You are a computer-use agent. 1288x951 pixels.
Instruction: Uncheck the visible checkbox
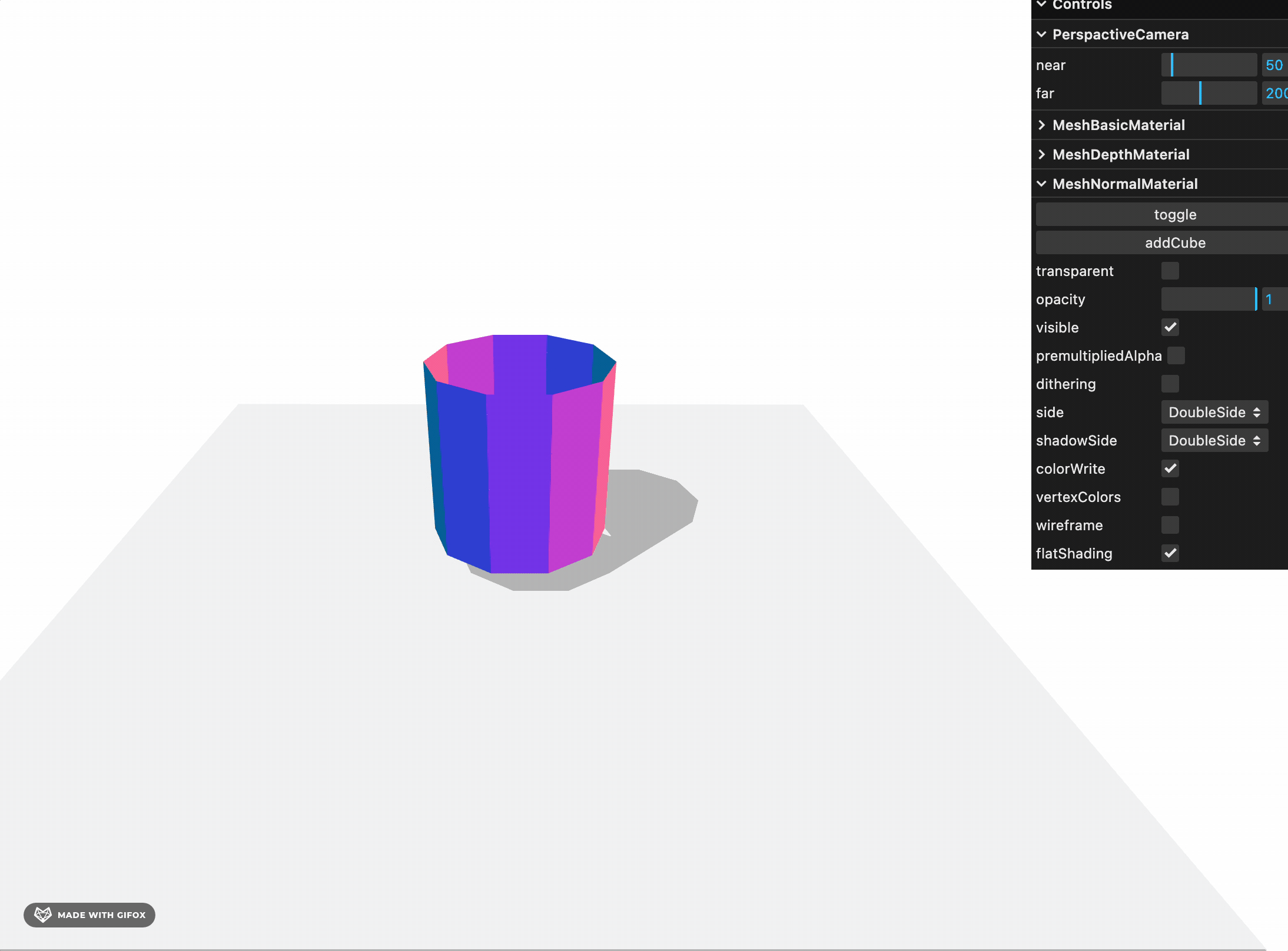(1170, 327)
